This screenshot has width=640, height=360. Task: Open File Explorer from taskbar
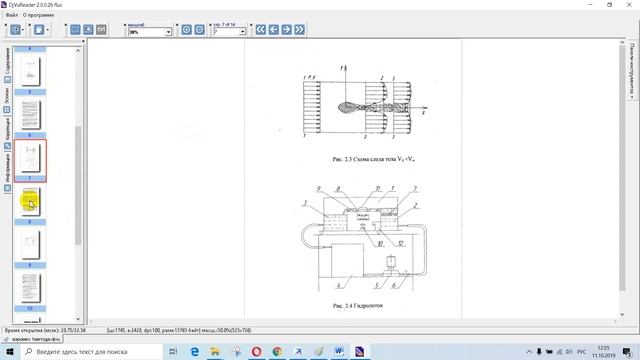coord(215,351)
